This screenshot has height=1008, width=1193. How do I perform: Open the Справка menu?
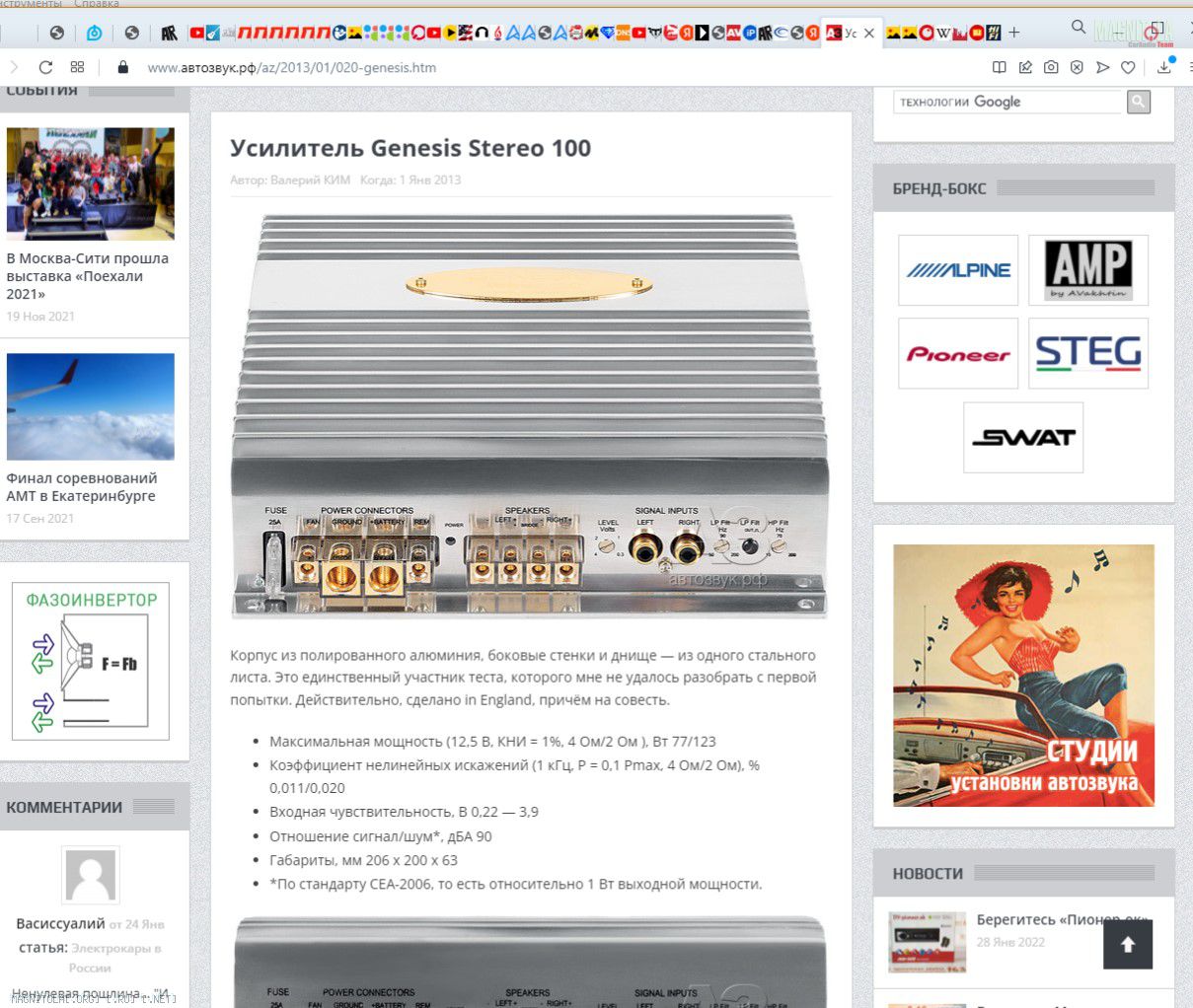[97, 4]
